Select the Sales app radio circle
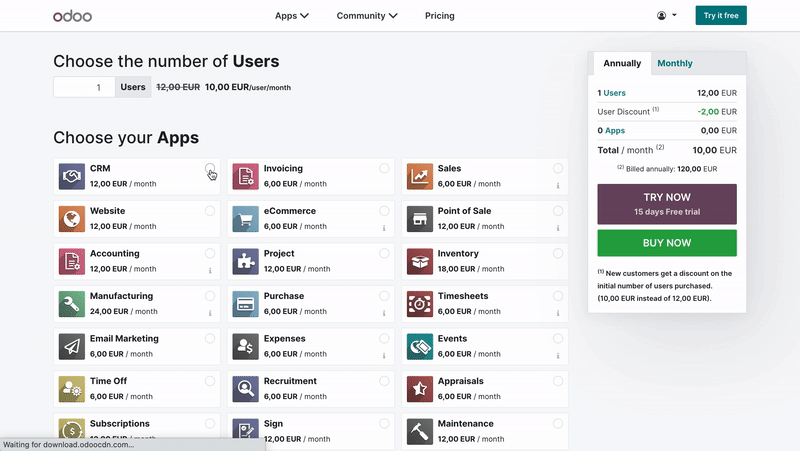Image resolution: width=800 pixels, height=451 pixels. click(558, 168)
